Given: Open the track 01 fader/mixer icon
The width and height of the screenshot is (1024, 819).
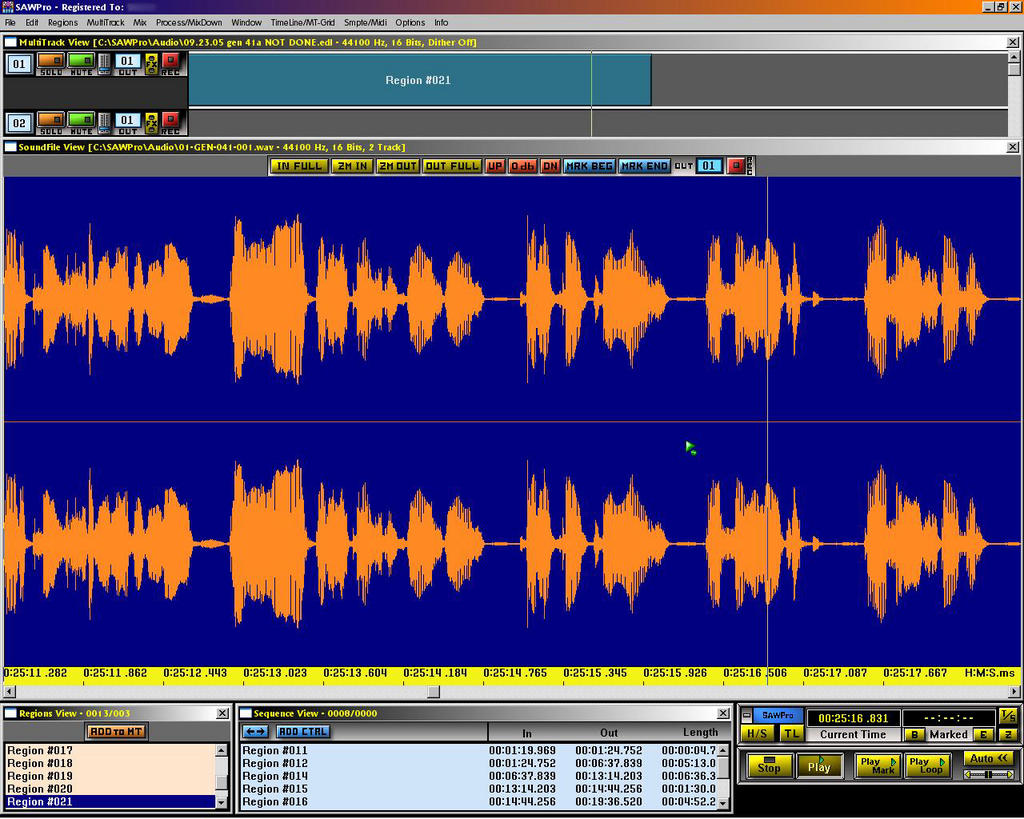Looking at the screenshot, I should (x=104, y=64).
